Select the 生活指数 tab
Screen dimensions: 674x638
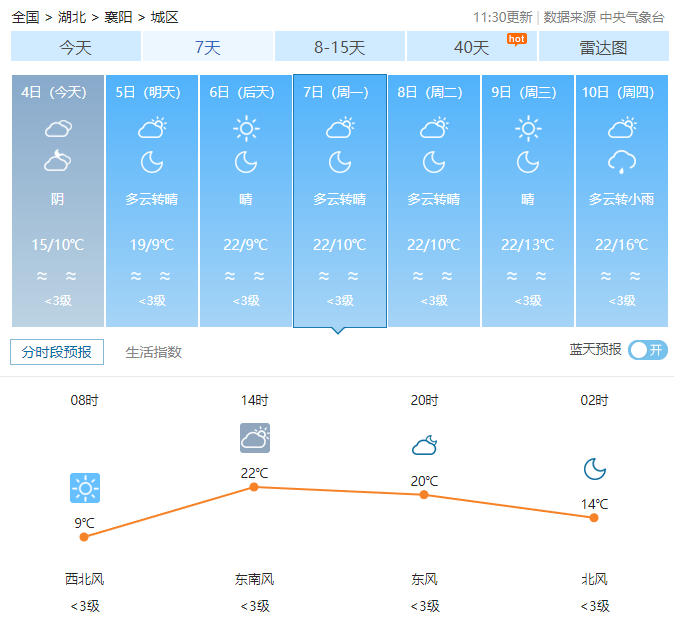pos(154,352)
